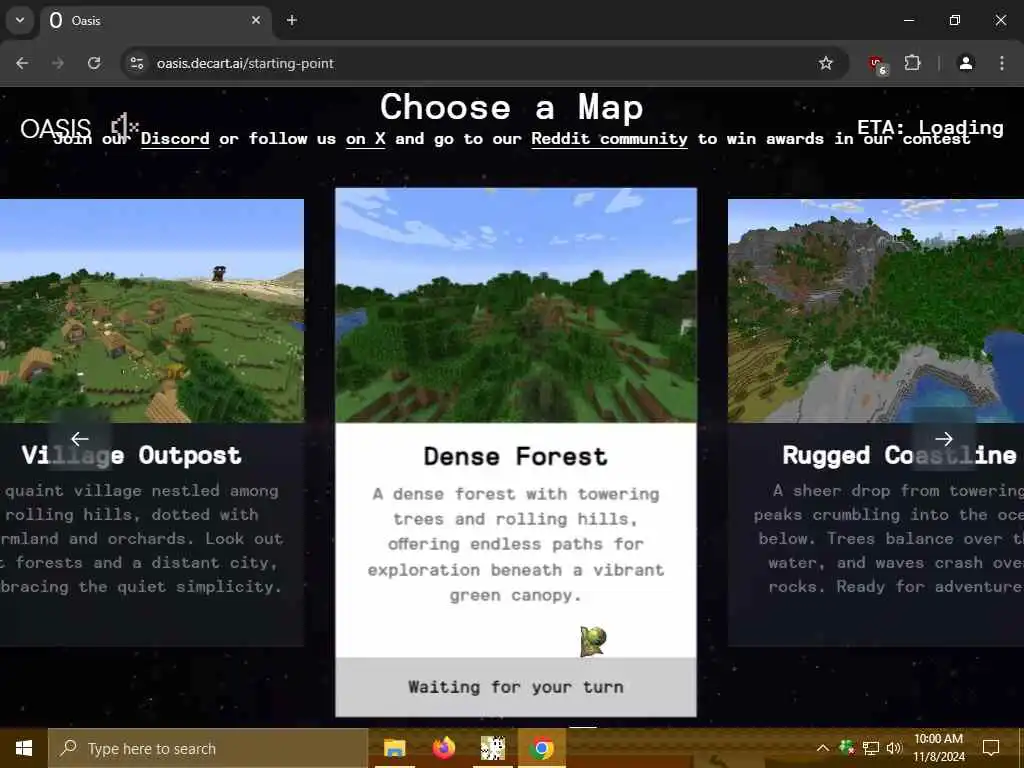Show next map with right arrow
1024x768 pixels.
[x=944, y=439]
